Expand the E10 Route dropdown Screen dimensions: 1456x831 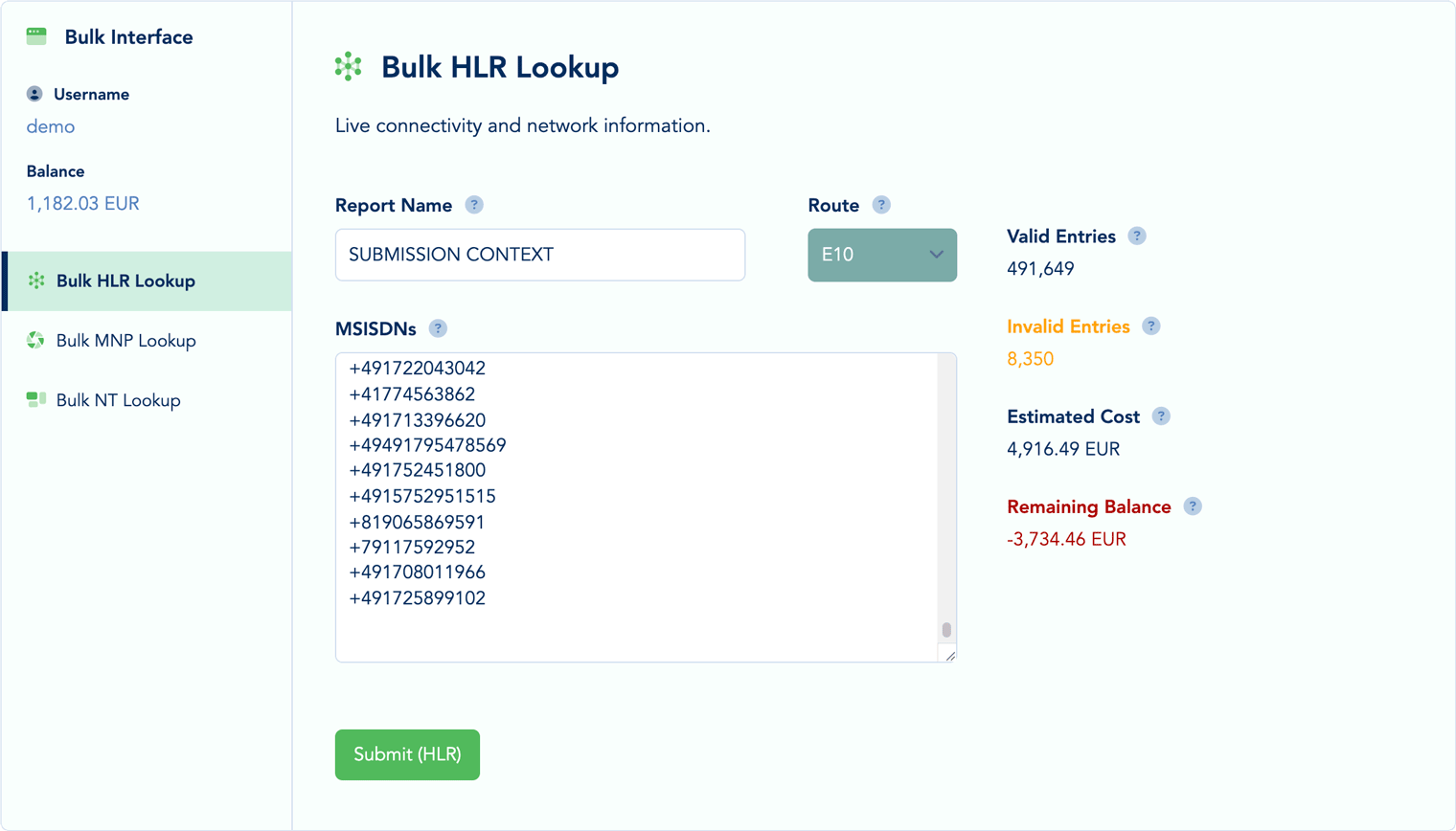pyautogui.click(x=882, y=255)
